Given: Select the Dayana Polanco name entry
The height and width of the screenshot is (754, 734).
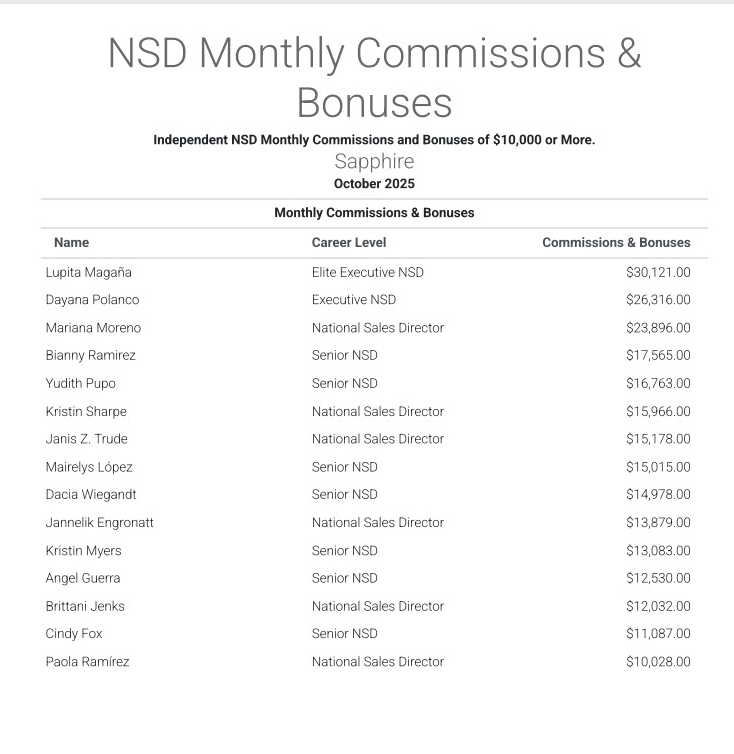Looking at the screenshot, I should pos(92,300).
